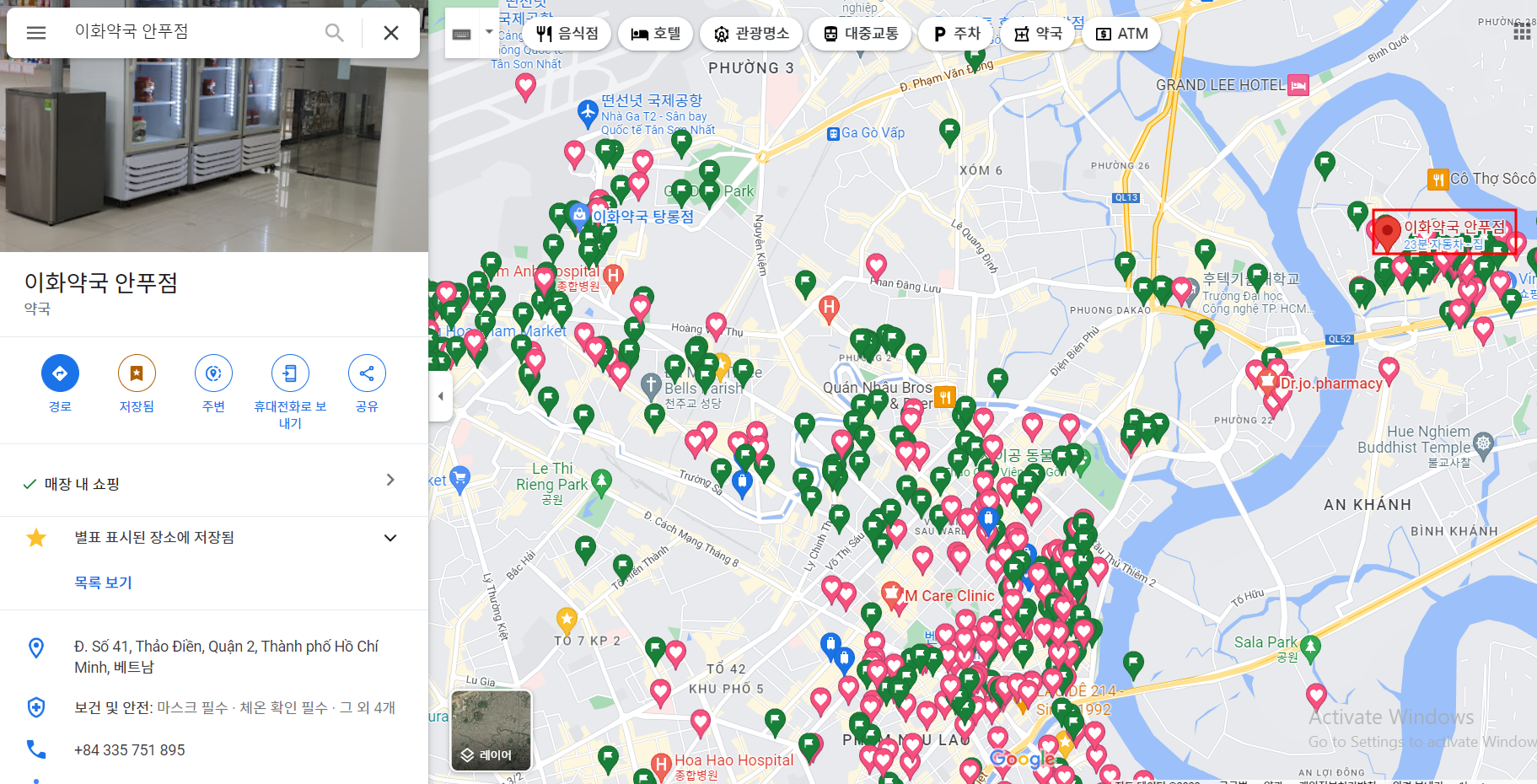Click the address Đ. Số 41, Thảo Điền
This screenshot has height=784, width=1537.
coord(226,657)
